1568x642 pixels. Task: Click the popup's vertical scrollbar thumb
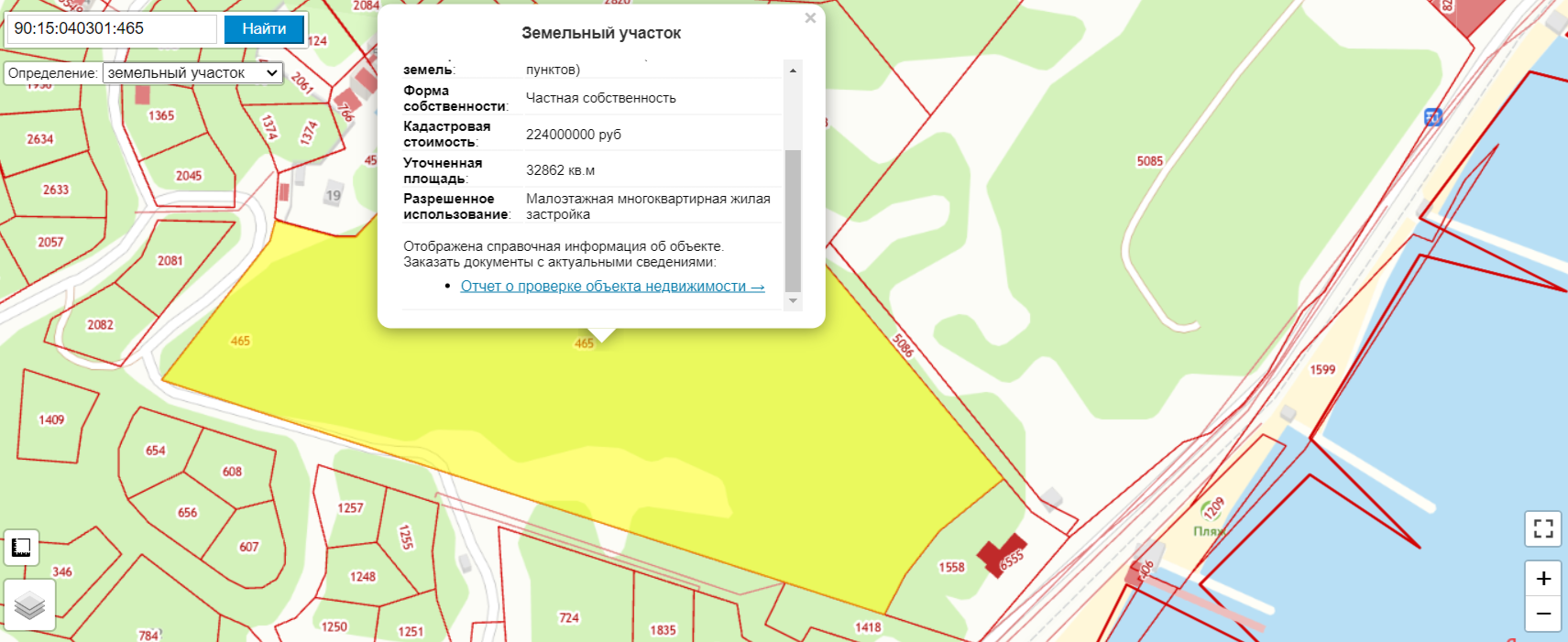(x=793, y=220)
